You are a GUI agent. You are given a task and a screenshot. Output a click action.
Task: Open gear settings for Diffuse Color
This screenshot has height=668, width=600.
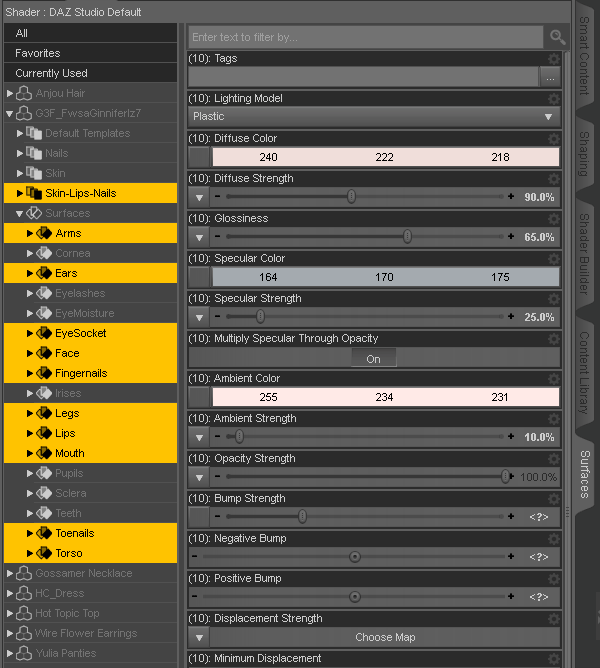(554, 139)
